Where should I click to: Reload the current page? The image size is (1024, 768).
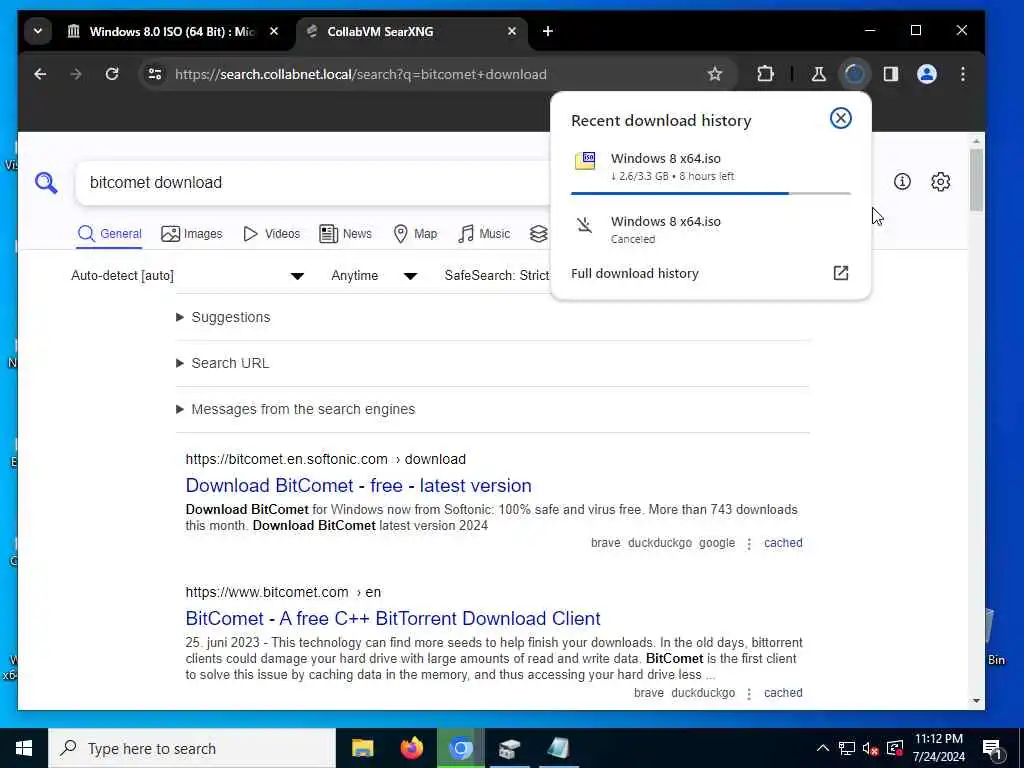(112, 74)
